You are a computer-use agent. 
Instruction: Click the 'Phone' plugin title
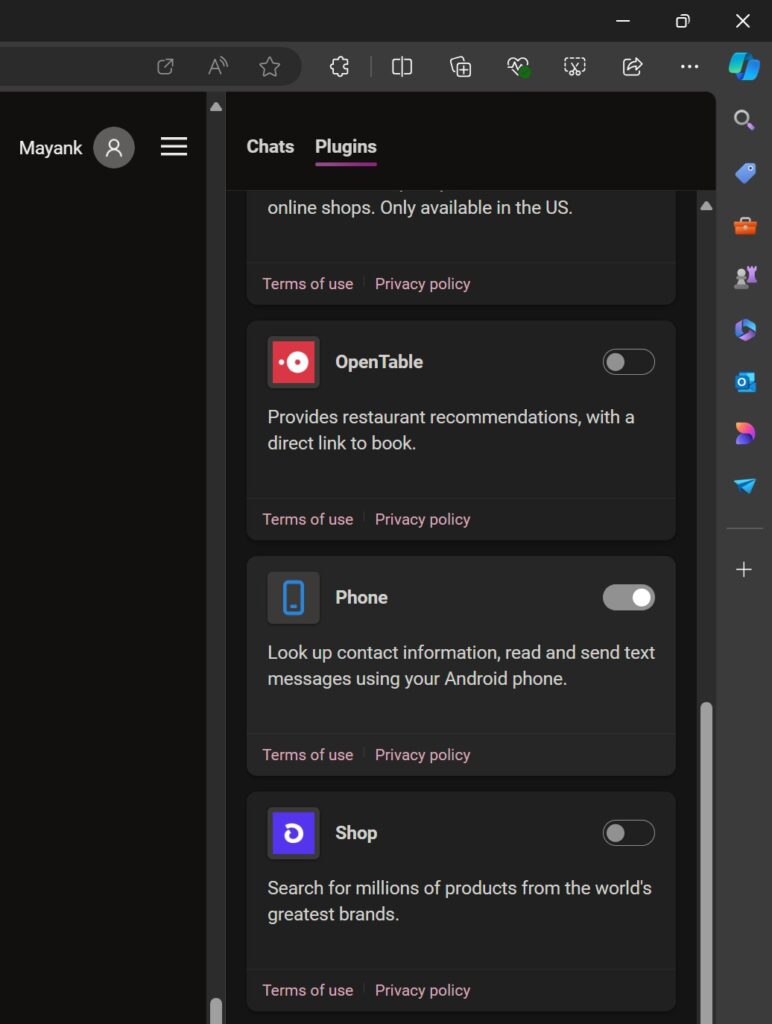pyautogui.click(x=361, y=598)
